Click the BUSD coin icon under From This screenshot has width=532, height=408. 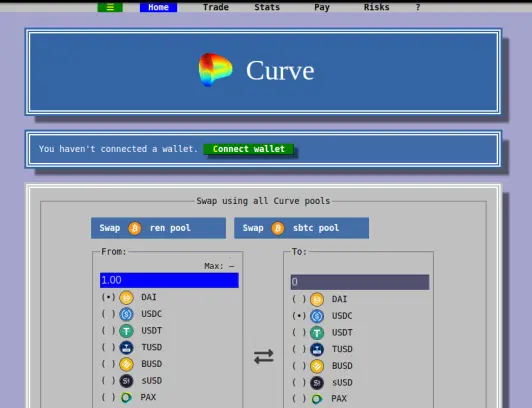126,364
